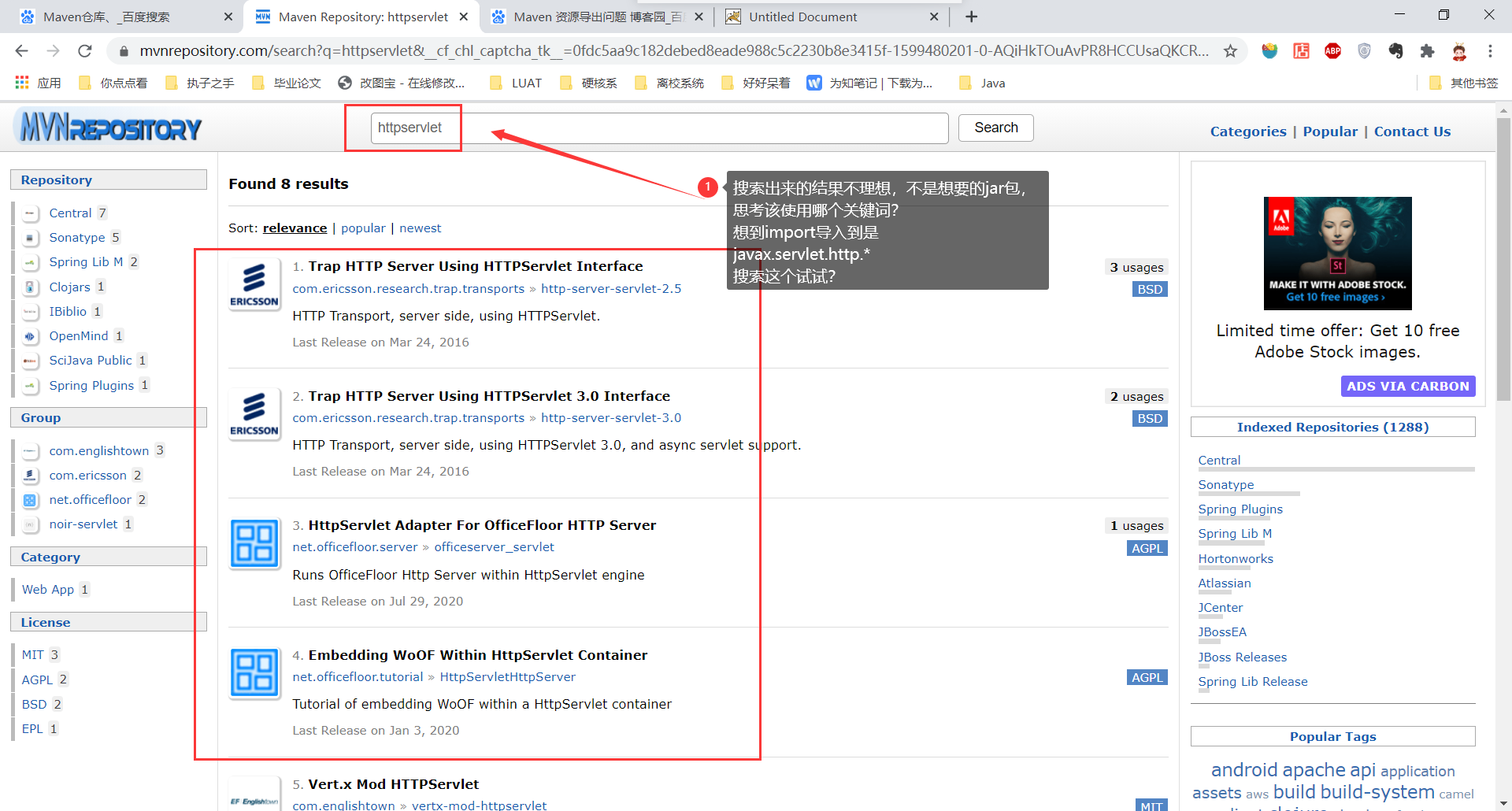
Task: Filter by the EPL license
Action: 32,729
